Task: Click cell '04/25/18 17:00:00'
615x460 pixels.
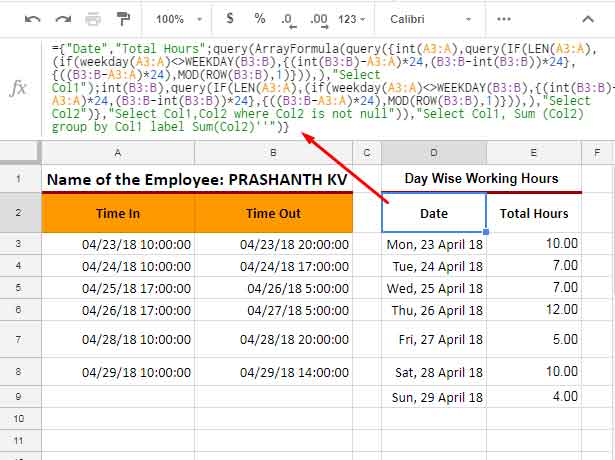Action: click(x=118, y=288)
